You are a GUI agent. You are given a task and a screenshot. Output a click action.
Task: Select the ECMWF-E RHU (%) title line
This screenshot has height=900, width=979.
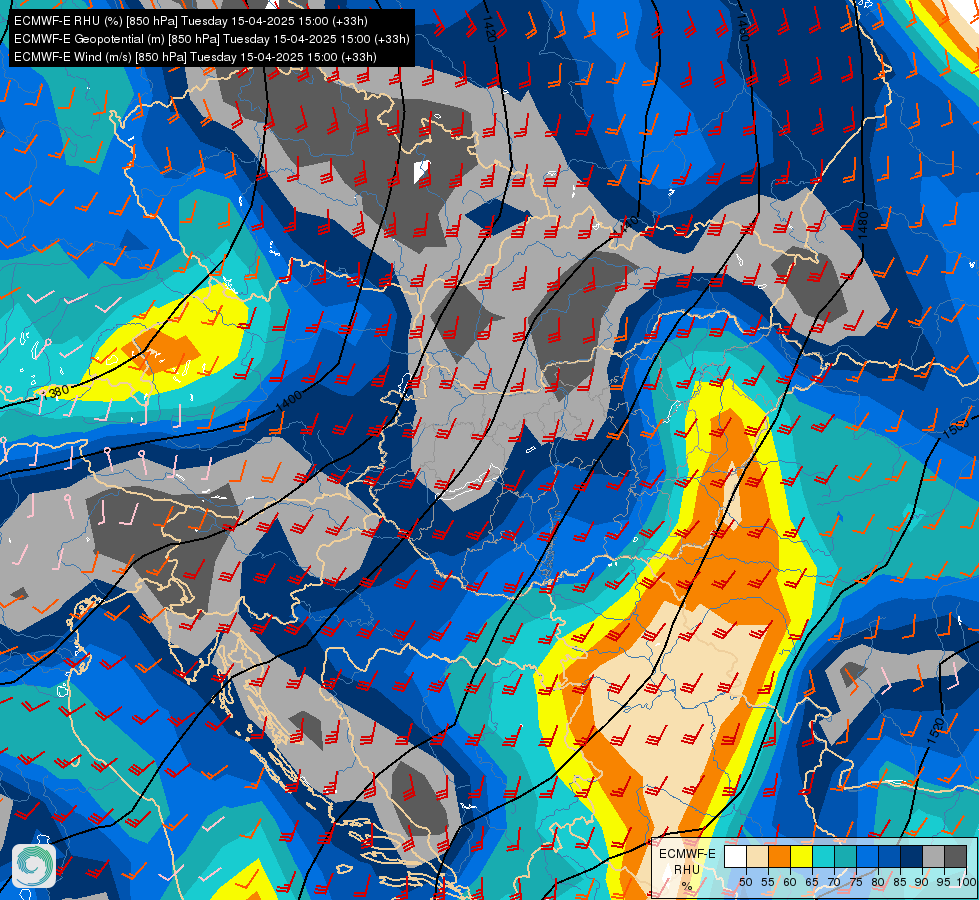pyautogui.click(x=191, y=21)
